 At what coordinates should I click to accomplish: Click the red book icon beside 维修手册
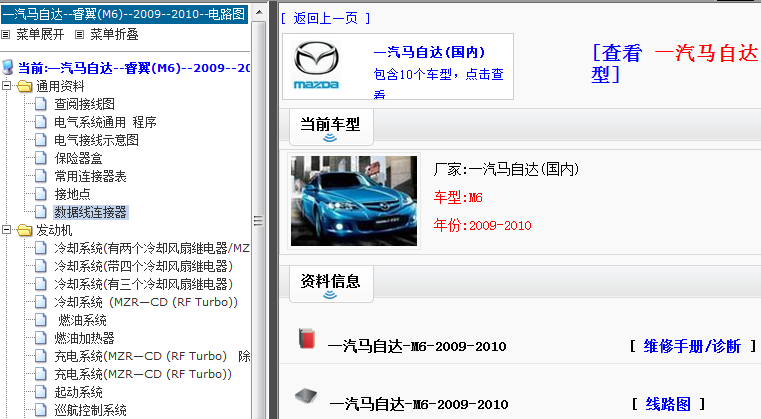[x=306, y=338]
